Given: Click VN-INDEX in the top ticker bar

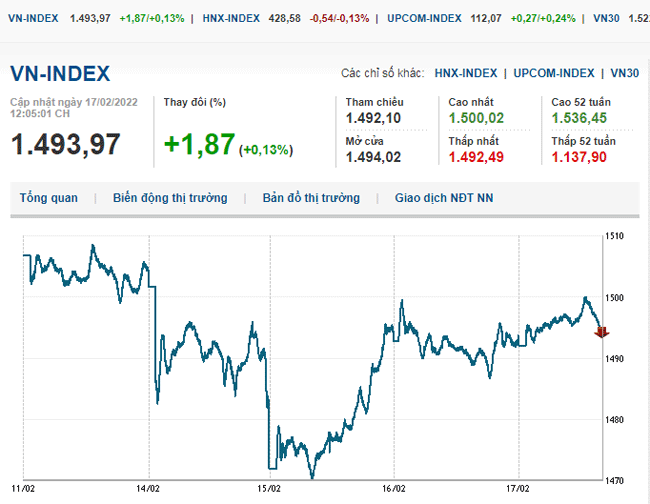Looking at the screenshot, I should tap(32, 19).
